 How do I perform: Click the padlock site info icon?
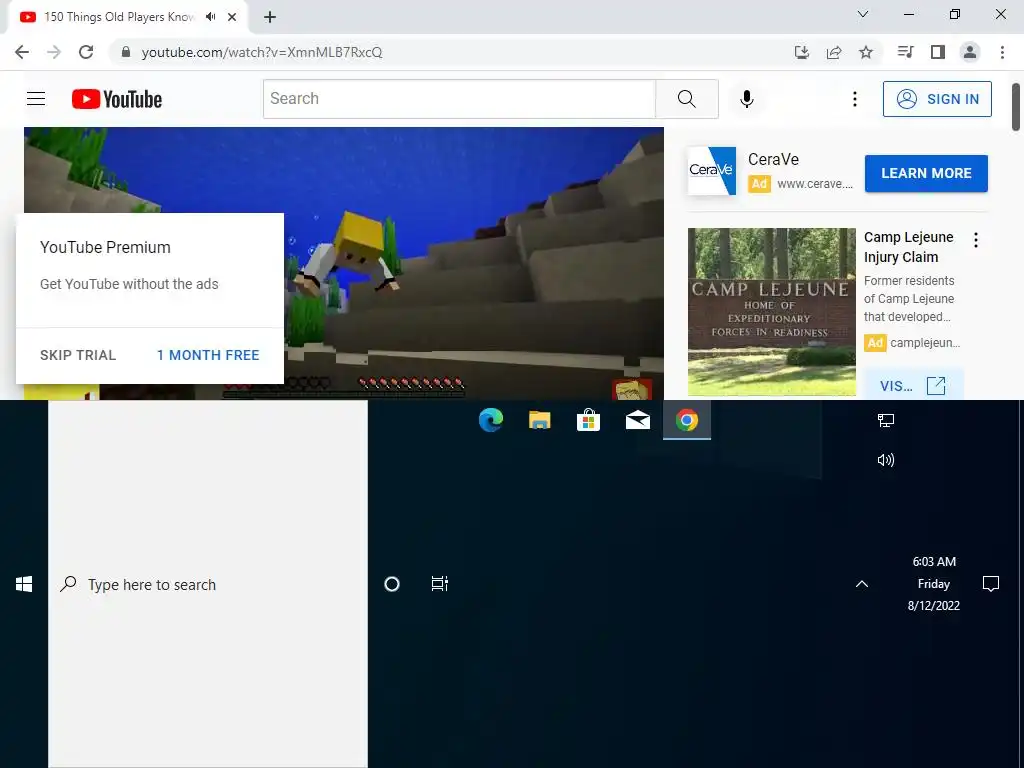[x=126, y=52]
